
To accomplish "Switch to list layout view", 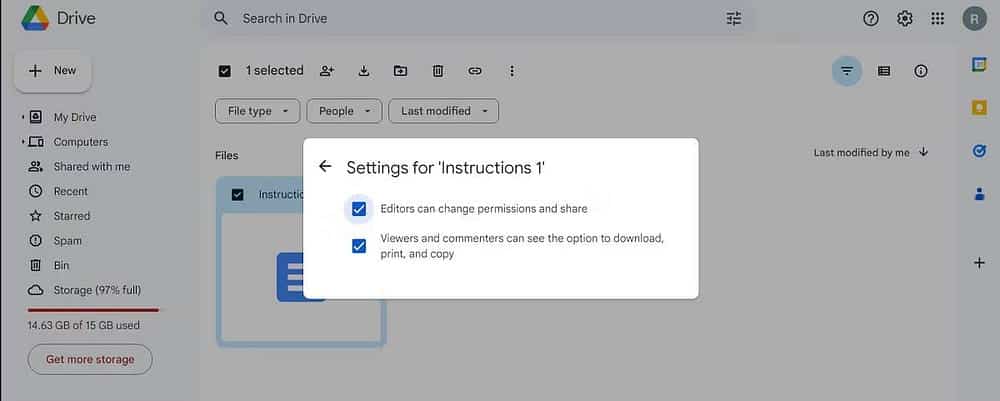I will coord(884,71).
